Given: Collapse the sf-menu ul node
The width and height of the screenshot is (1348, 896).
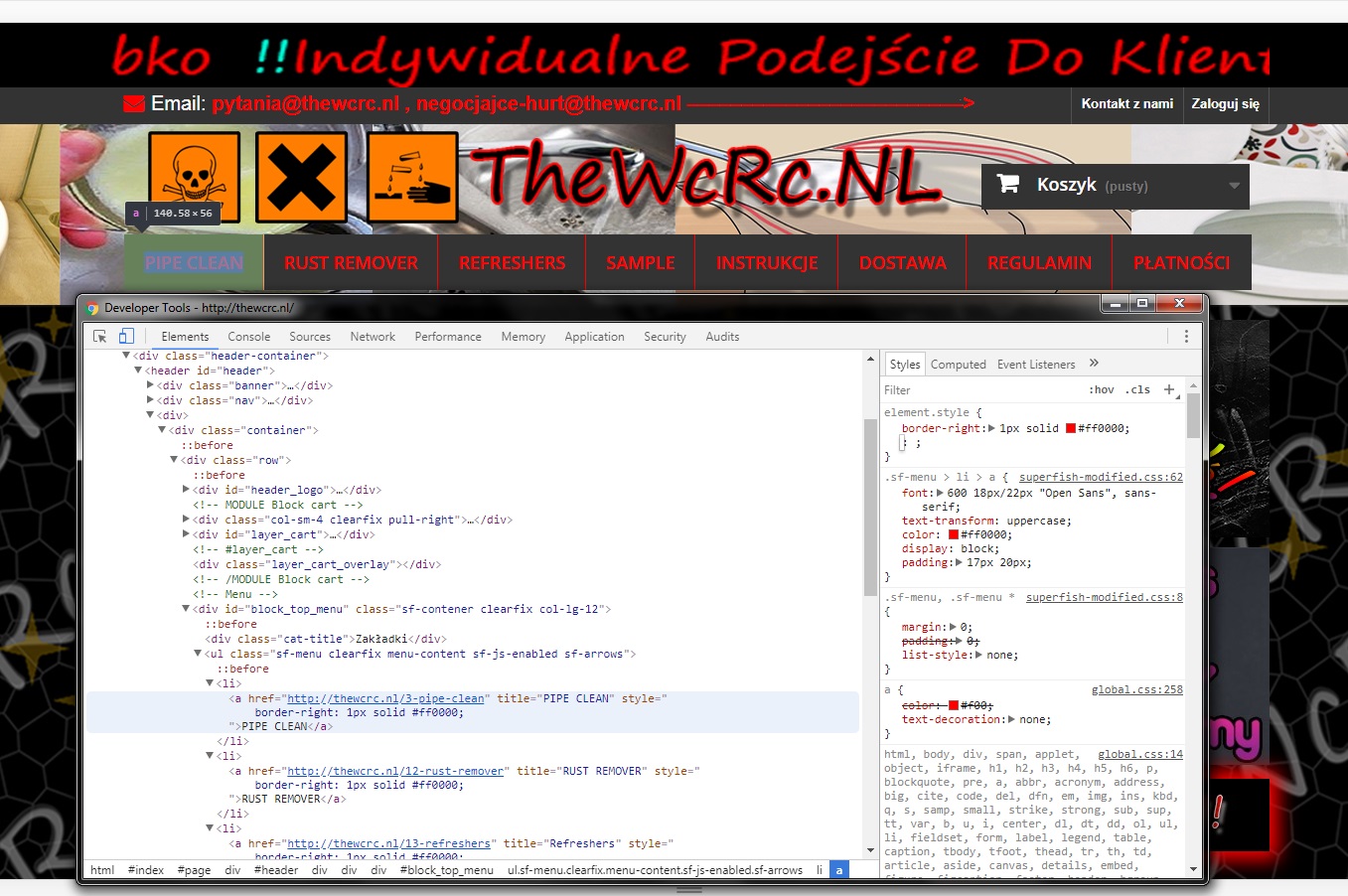Looking at the screenshot, I should pyautogui.click(x=198, y=654).
